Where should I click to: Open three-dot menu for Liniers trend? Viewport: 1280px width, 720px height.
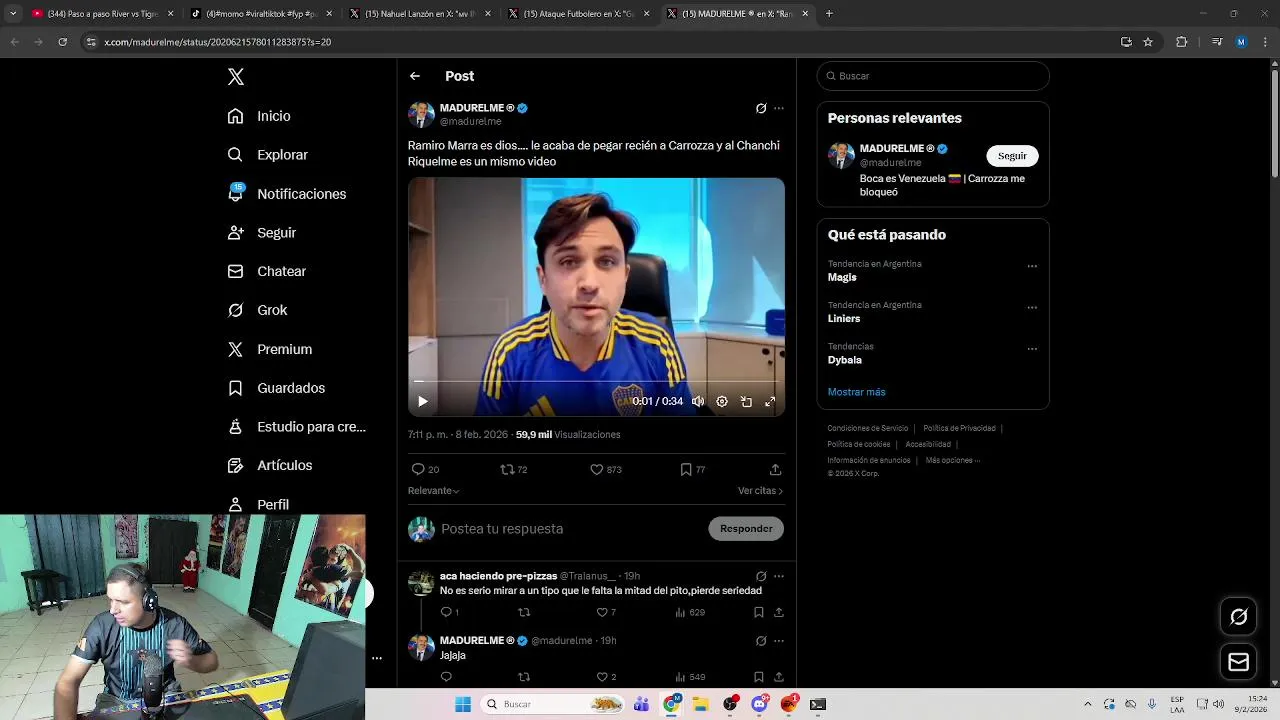1032,307
